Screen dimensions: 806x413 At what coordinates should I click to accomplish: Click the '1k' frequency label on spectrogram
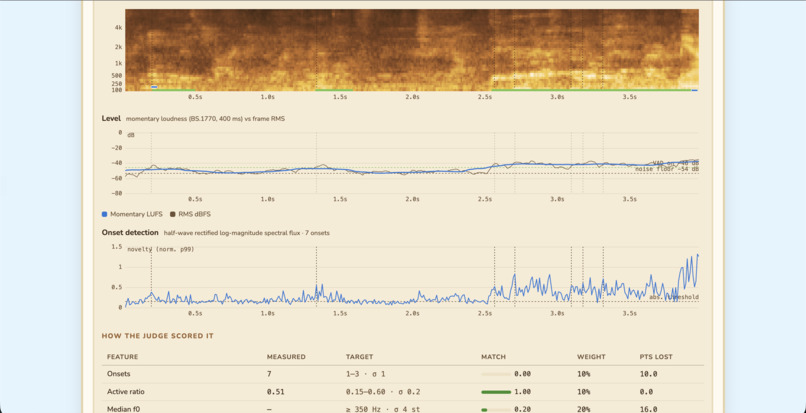click(x=118, y=63)
